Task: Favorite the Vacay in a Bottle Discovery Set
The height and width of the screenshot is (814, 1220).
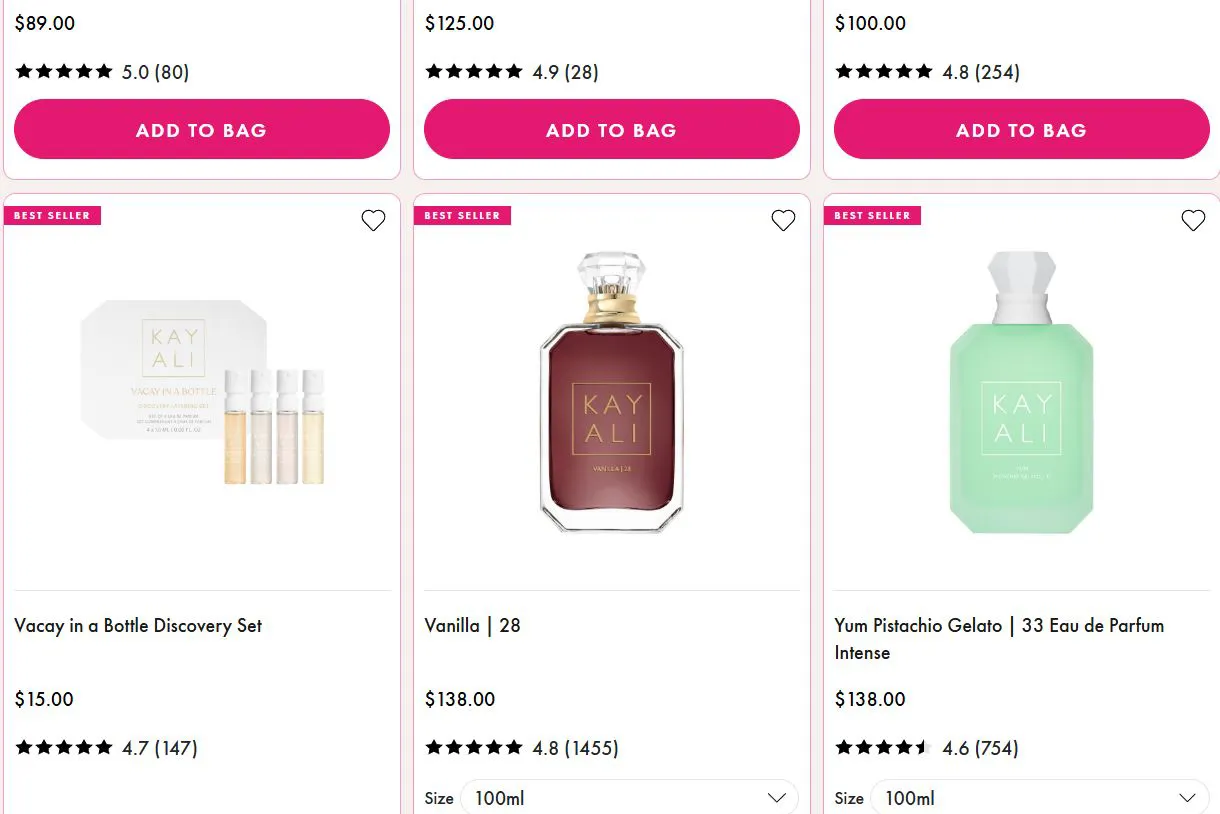Action: [373, 220]
